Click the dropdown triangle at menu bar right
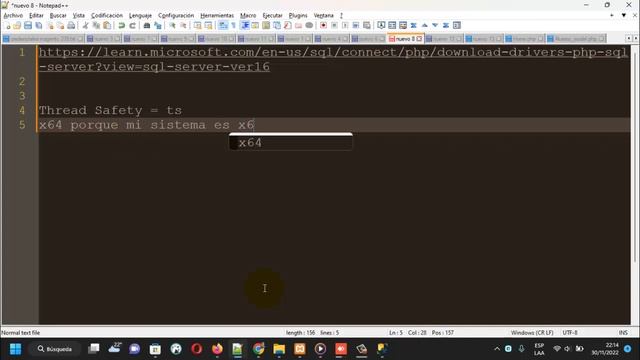The width and height of the screenshot is (640, 360). click(x=624, y=16)
